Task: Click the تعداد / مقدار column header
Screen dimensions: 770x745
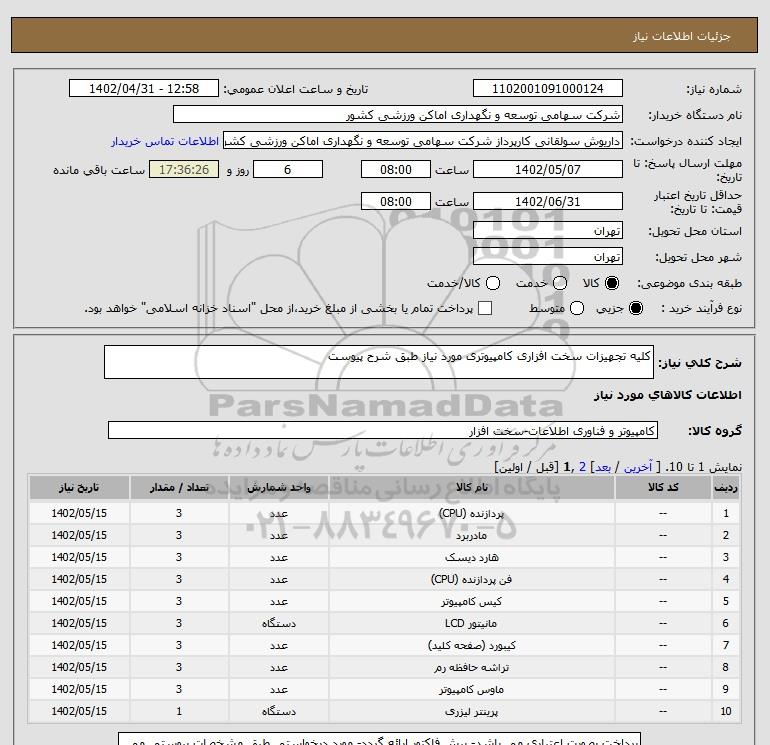Action: pyautogui.click(x=179, y=487)
